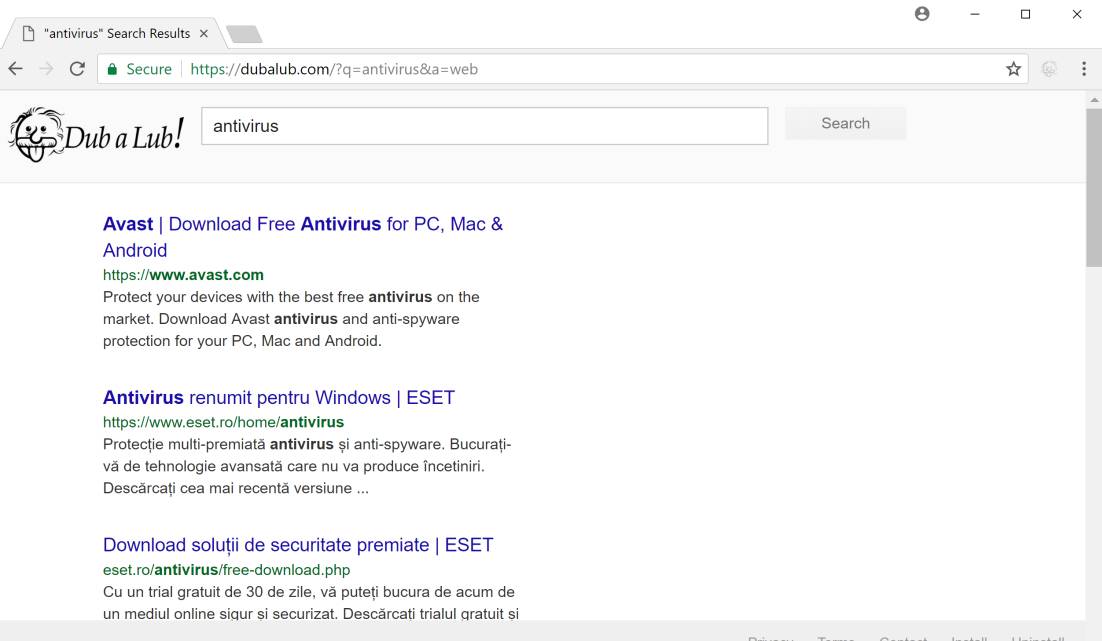
Task: Open Download soluții de securitate premiate link
Action: pyautogui.click(x=298, y=545)
